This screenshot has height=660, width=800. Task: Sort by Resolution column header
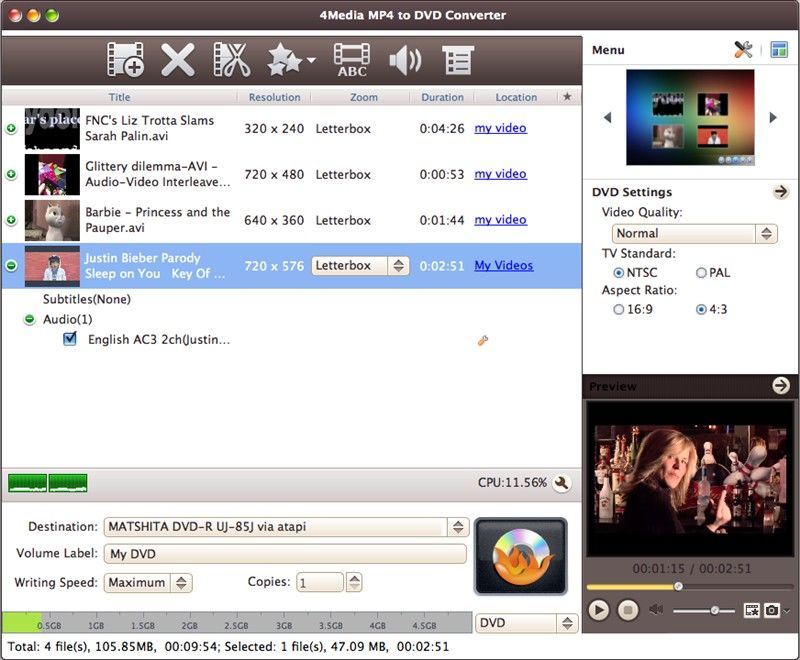point(274,97)
